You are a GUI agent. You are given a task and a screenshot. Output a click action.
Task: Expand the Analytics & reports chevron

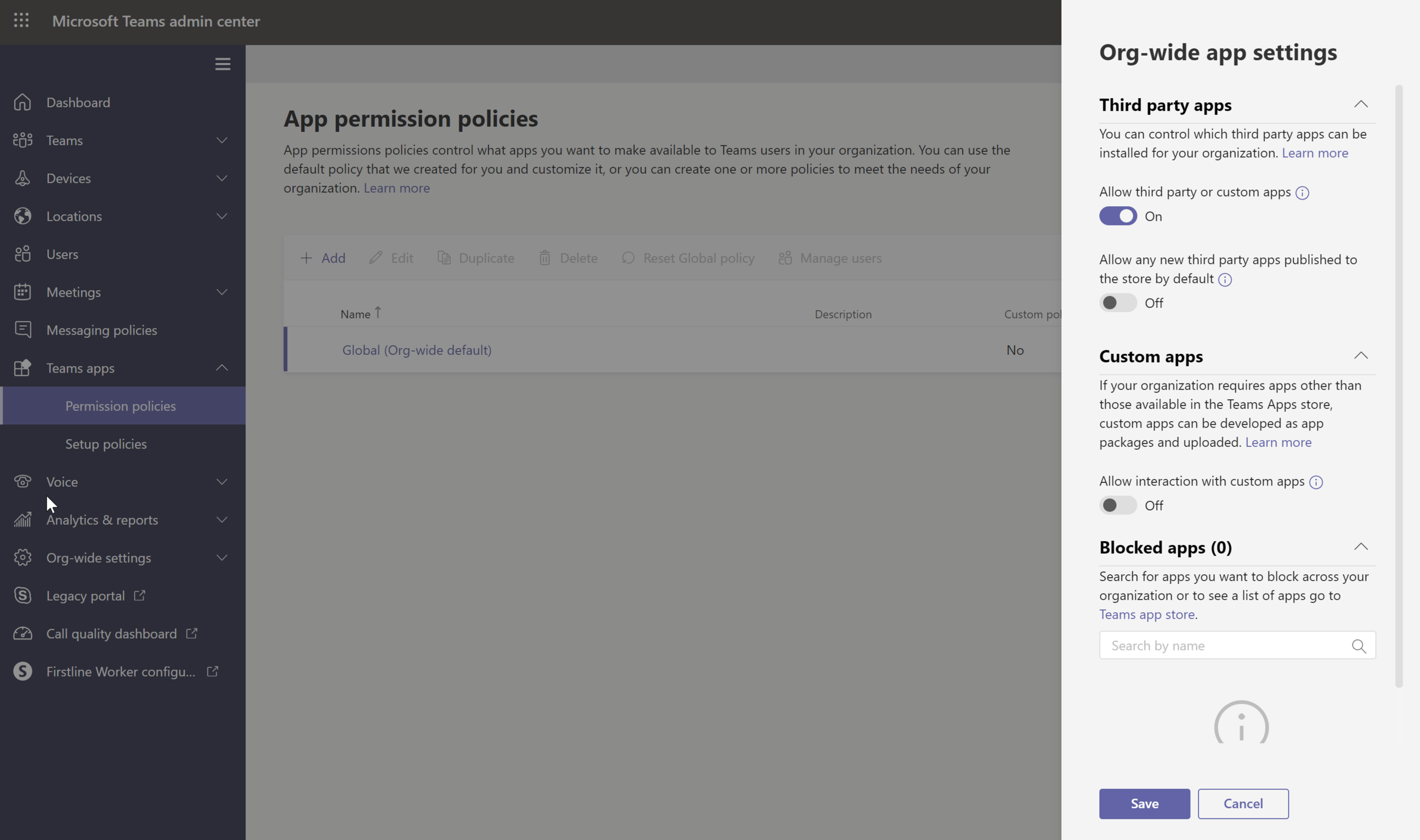tap(222, 519)
